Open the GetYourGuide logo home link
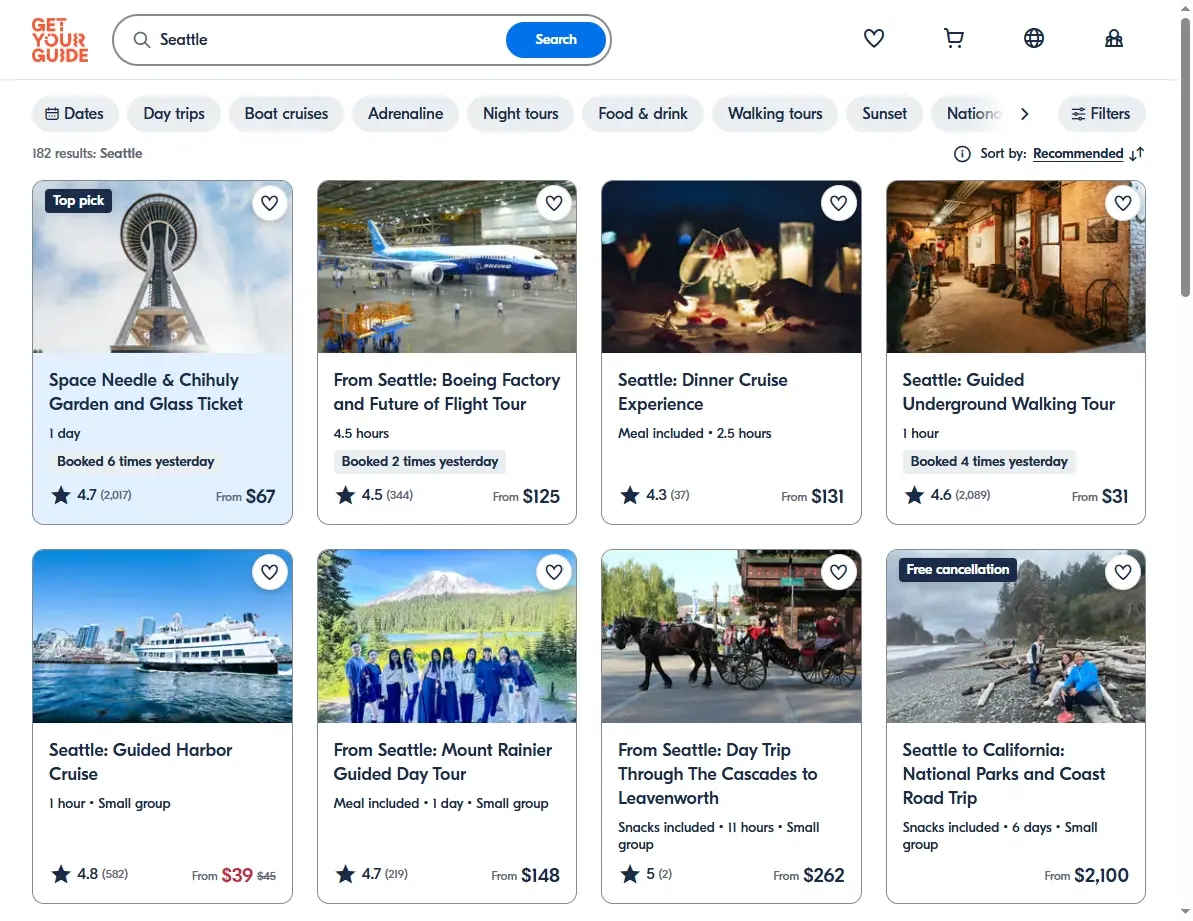This screenshot has width=1193, height=921. 59,40
